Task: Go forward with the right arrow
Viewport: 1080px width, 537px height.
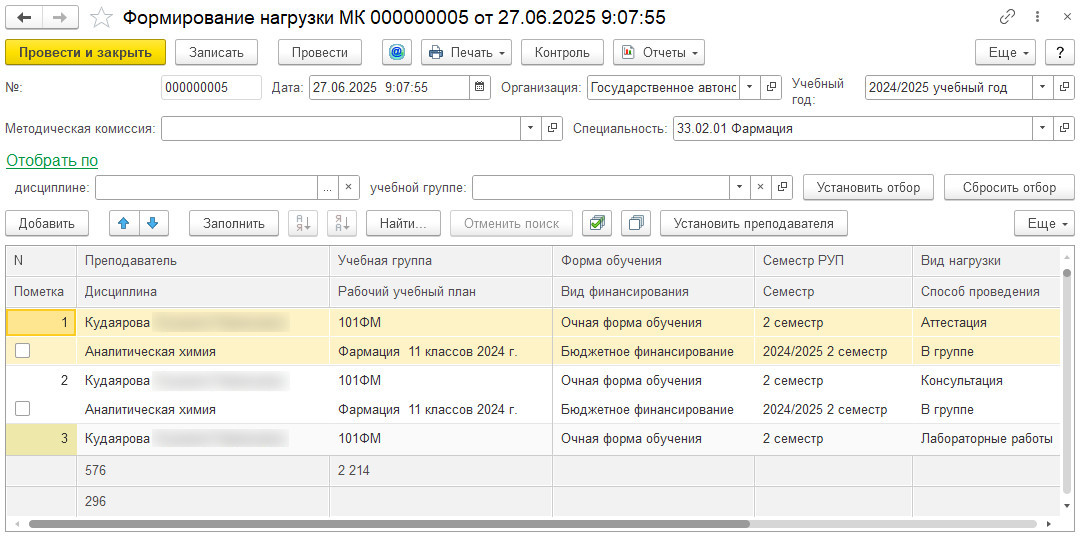Action: (x=60, y=17)
